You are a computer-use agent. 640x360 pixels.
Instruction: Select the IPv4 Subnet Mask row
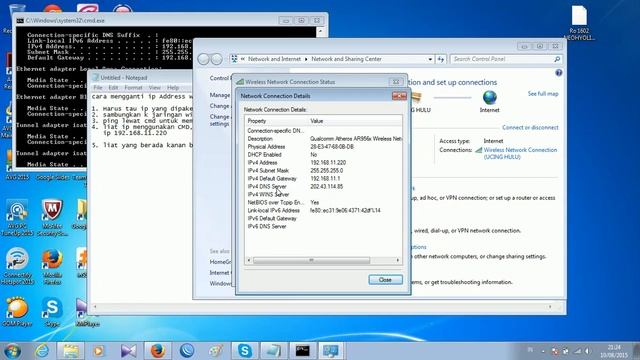(x=323, y=171)
